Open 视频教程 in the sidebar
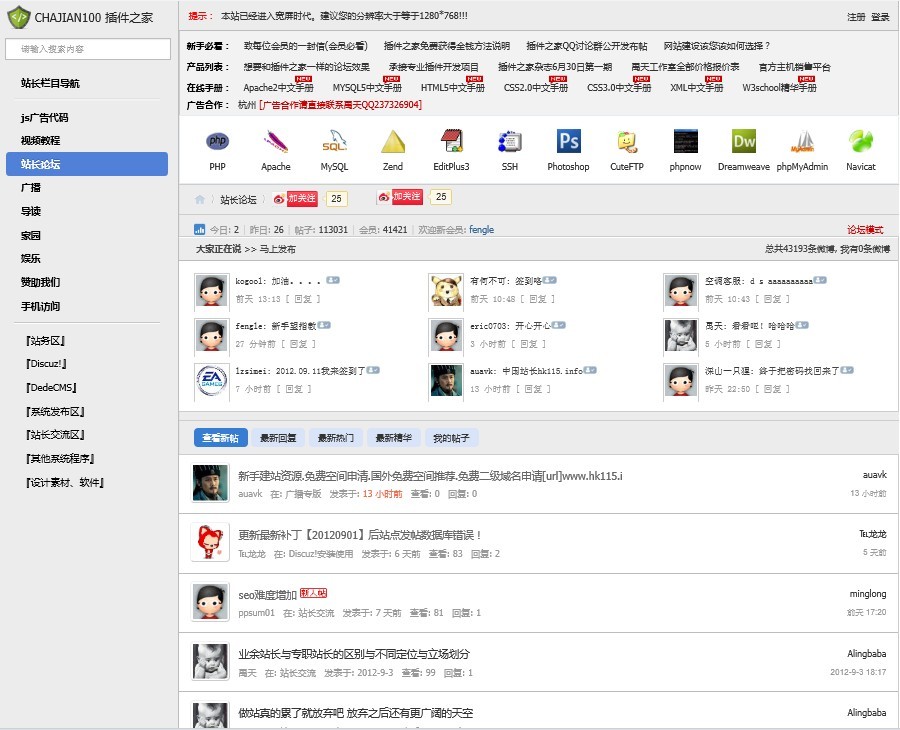The height and width of the screenshot is (730, 900). (40, 141)
